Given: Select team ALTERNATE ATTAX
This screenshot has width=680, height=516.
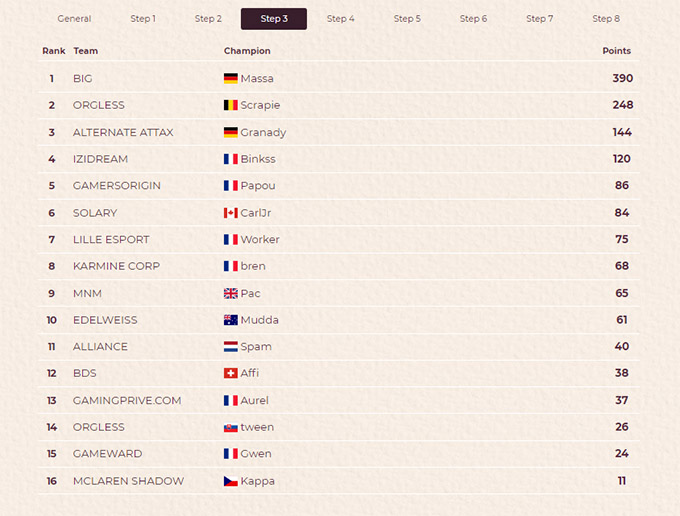Looking at the screenshot, I should pos(123,132).
